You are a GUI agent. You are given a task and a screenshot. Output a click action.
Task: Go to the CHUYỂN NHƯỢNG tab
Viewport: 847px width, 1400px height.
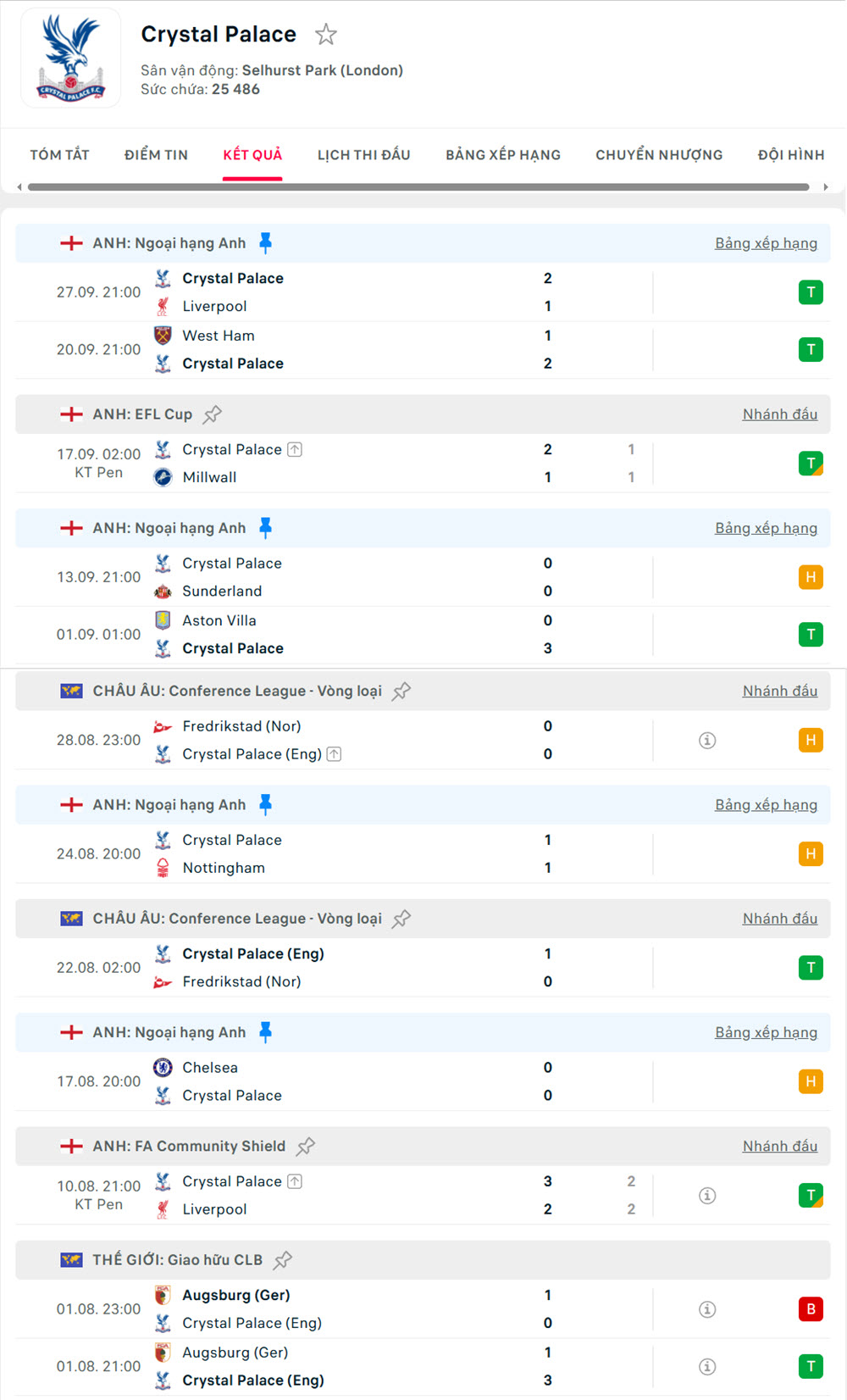(659, 155)
